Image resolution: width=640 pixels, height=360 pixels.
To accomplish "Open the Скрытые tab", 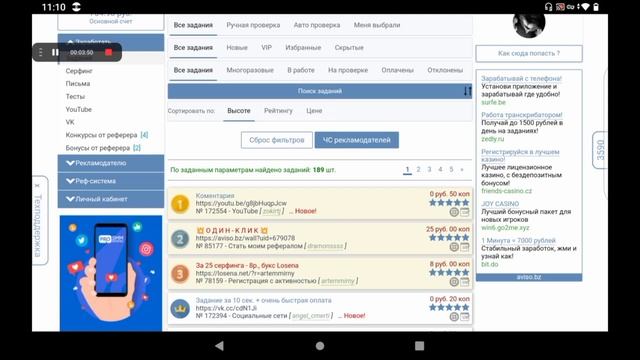I will 349,47.
